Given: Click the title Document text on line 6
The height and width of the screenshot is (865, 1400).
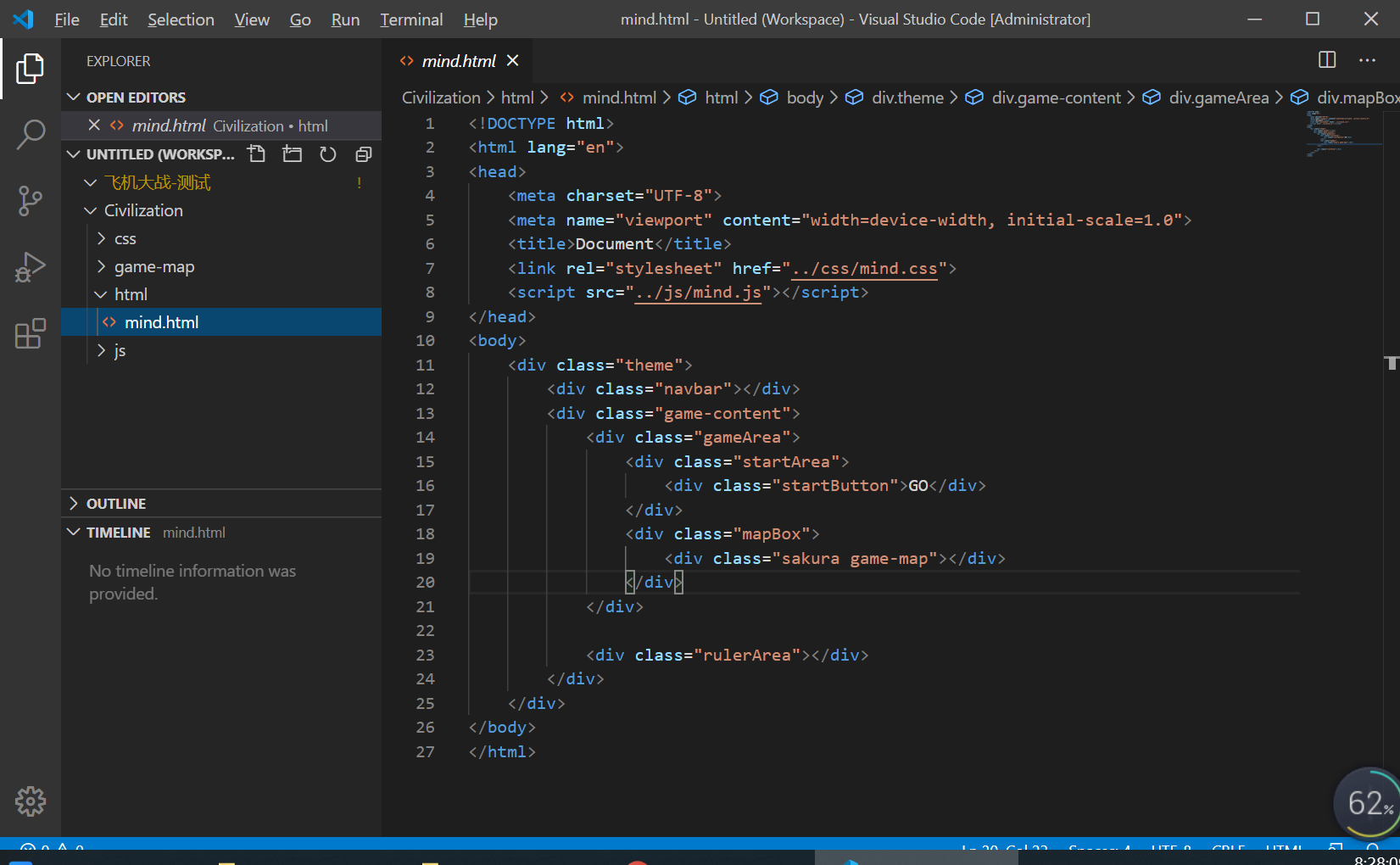Looking at the screenshot, I should 614,243.
